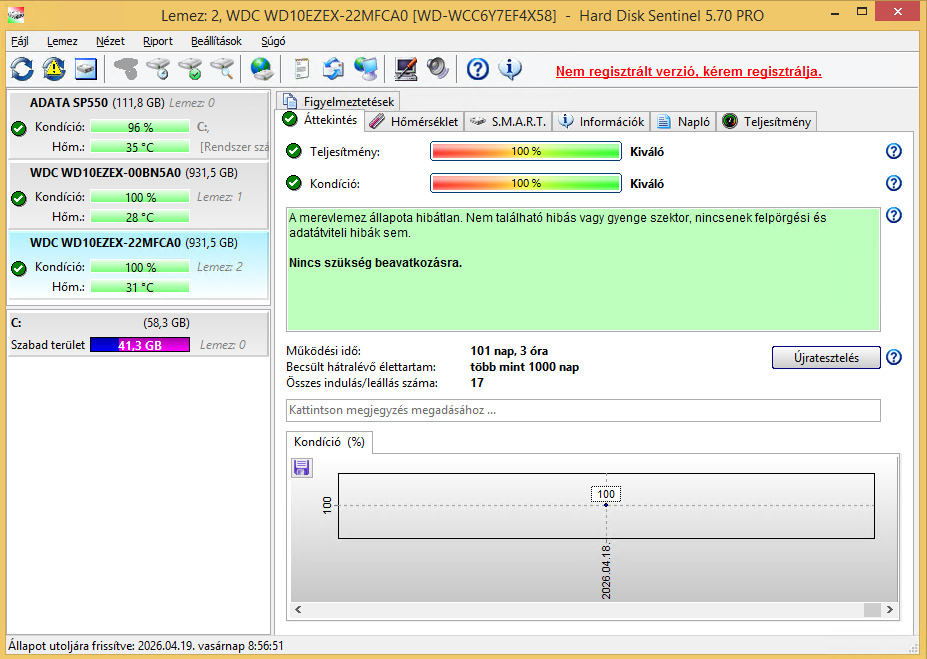927x659 pixels.
Task: Click the blue info bubble toolbar icon
Action: [510, 69]
